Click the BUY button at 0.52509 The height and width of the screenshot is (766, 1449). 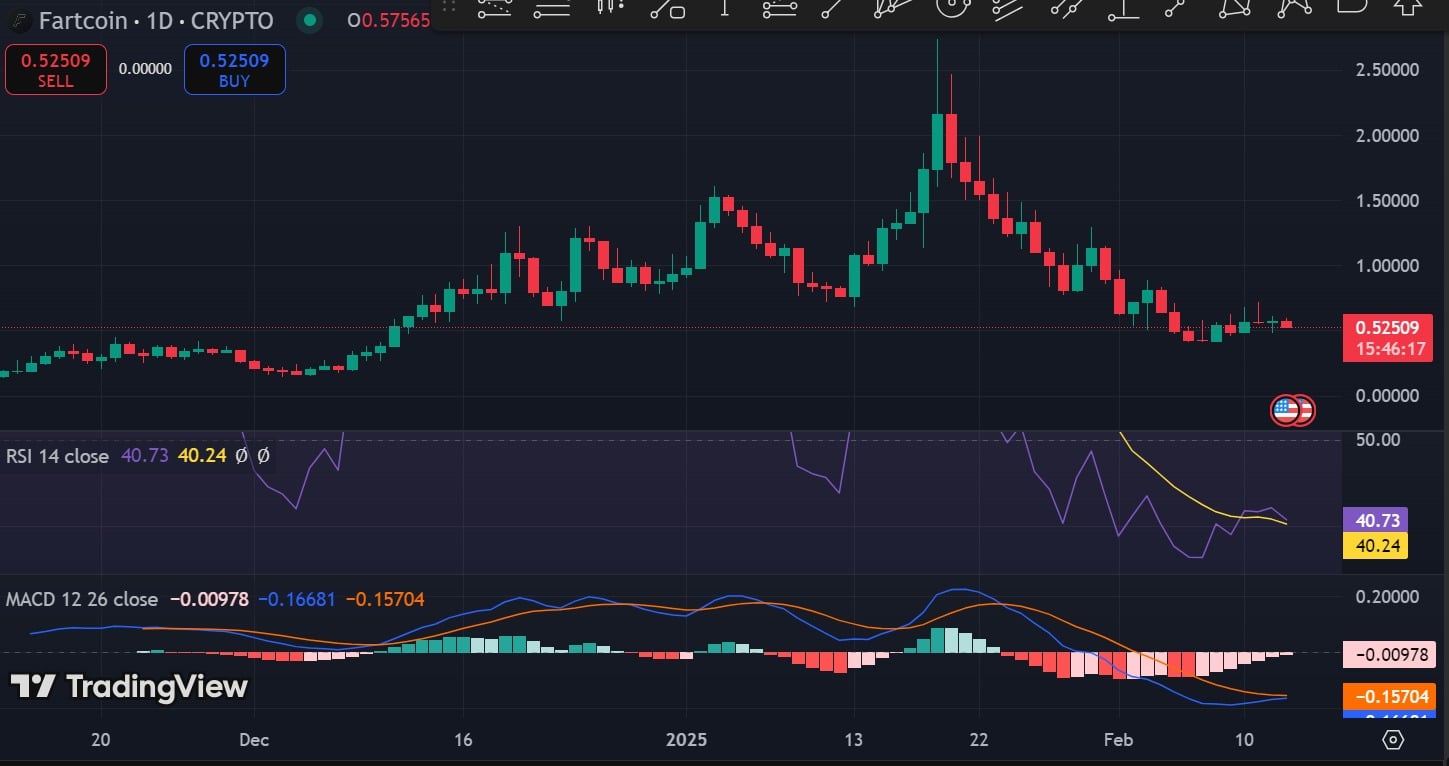[234, 70]
